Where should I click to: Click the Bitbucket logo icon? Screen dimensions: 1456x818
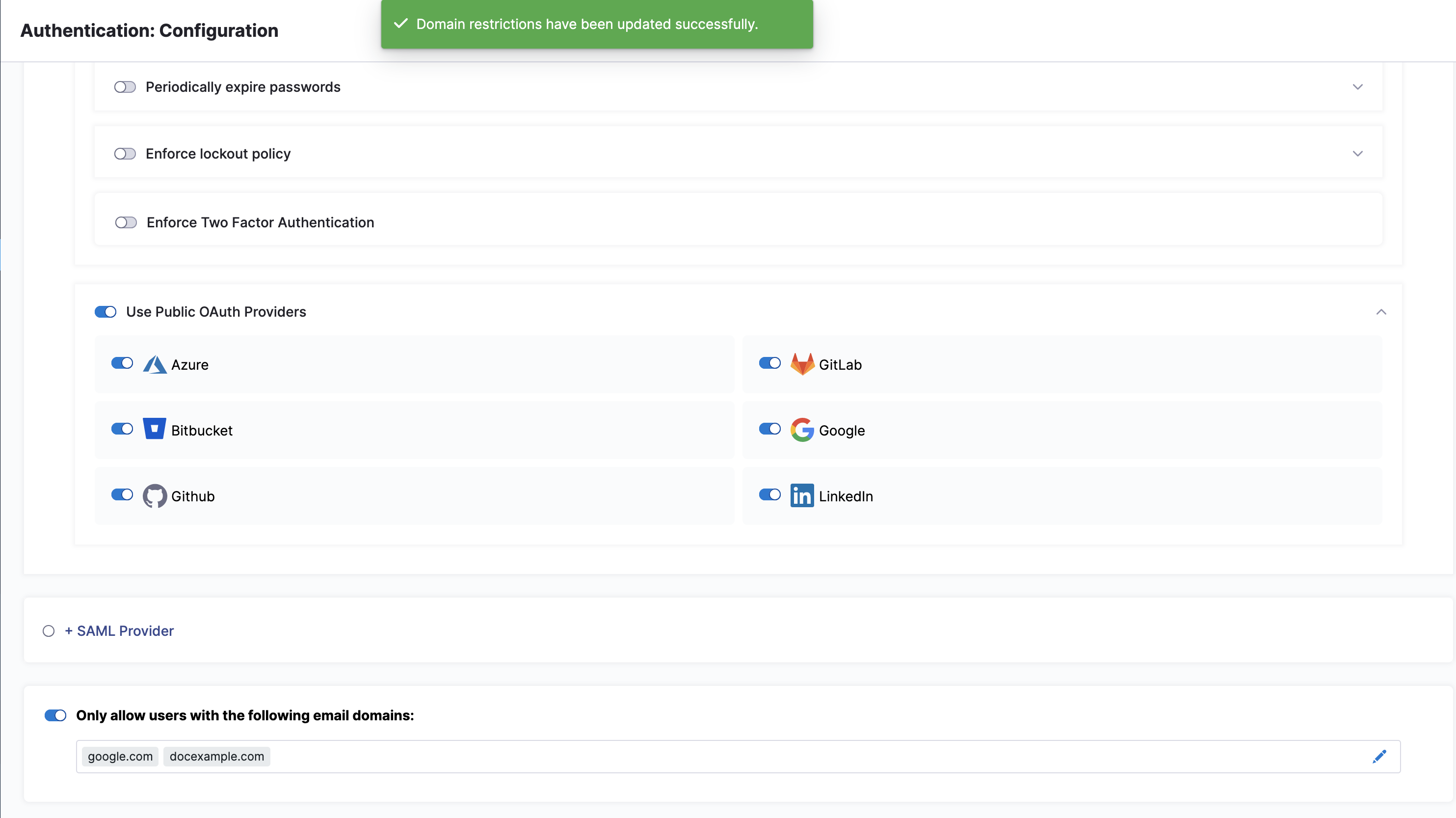click(x=154, y=429)
